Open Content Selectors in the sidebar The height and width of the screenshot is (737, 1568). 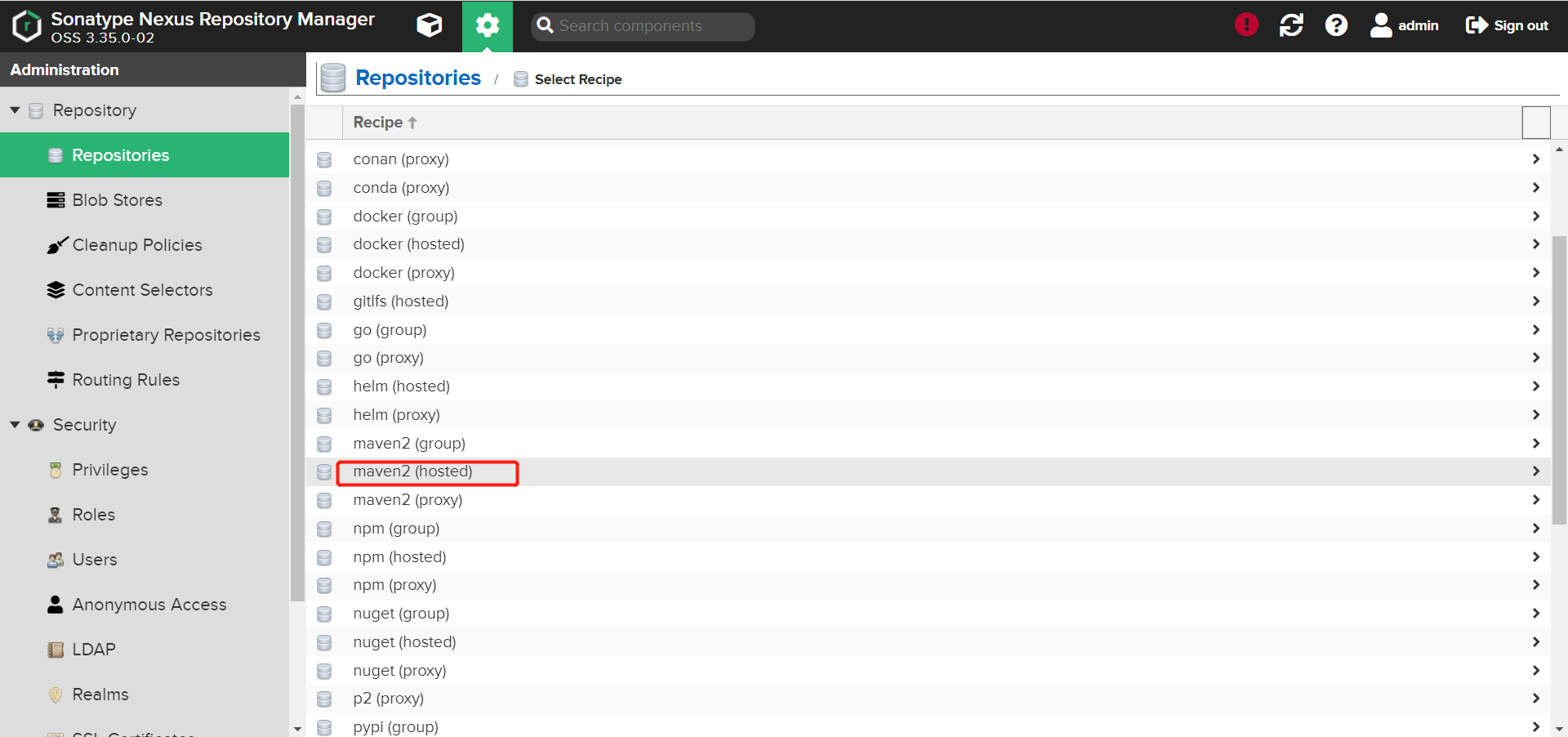(145, 290)
